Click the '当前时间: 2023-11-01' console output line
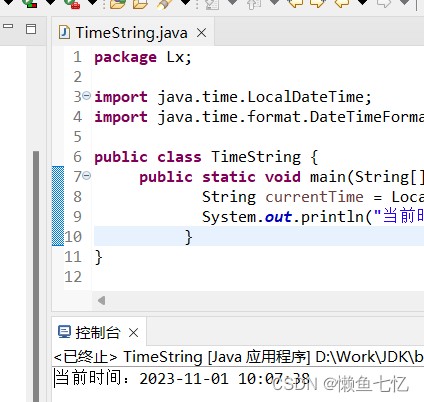Viewport: 424px width, 402px height. (182, 378)
